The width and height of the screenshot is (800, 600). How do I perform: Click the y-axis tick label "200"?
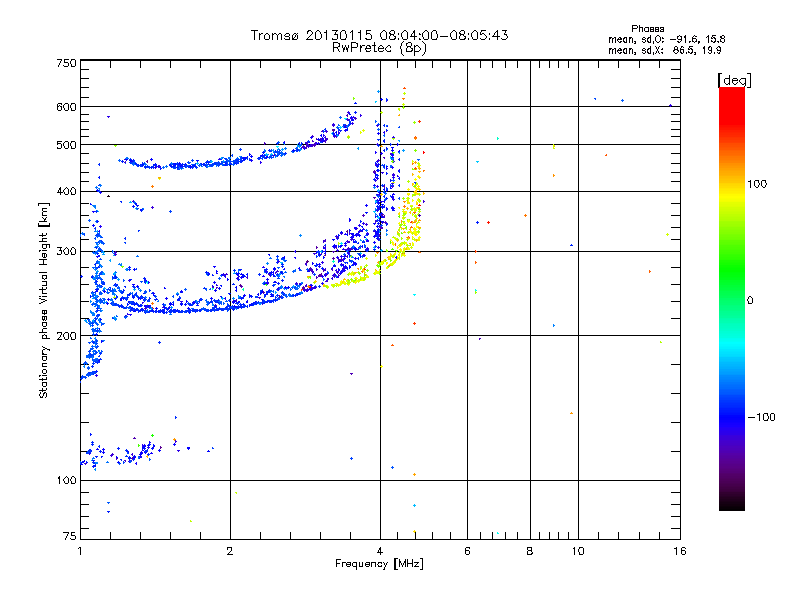[66, 336]
